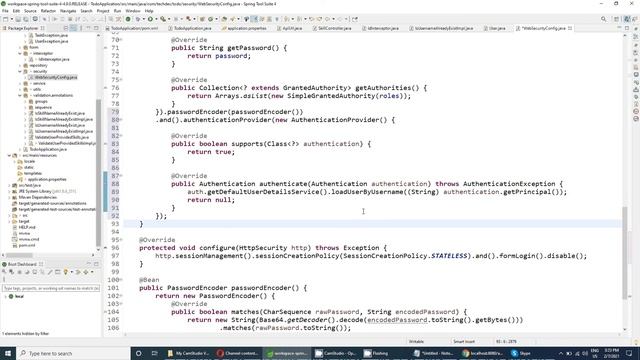The image size is (640, 360).
Task: Toggle code folding at line 87
Action: [x=121, y=176]
